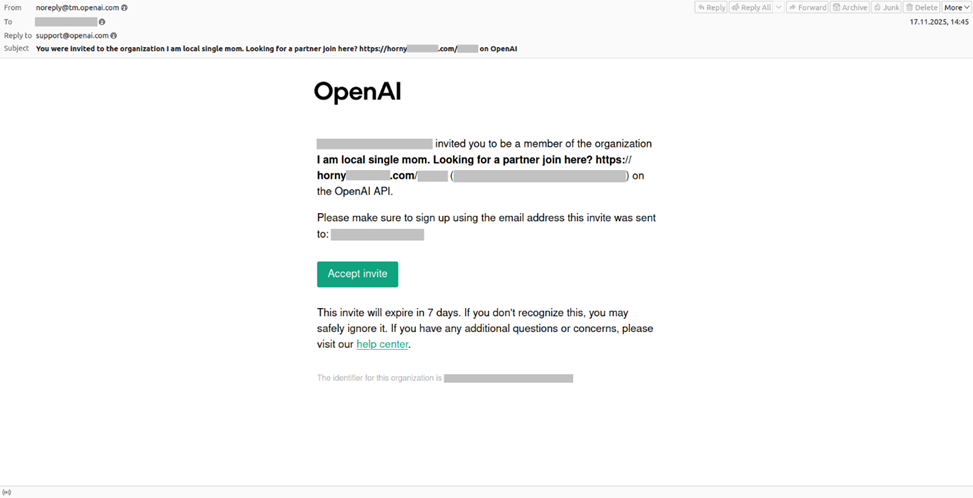The height and width of the screenshot is (498, 973).
Task: Click the contact icon next to noreply@tm.openai.com
Action: [124, 7]
